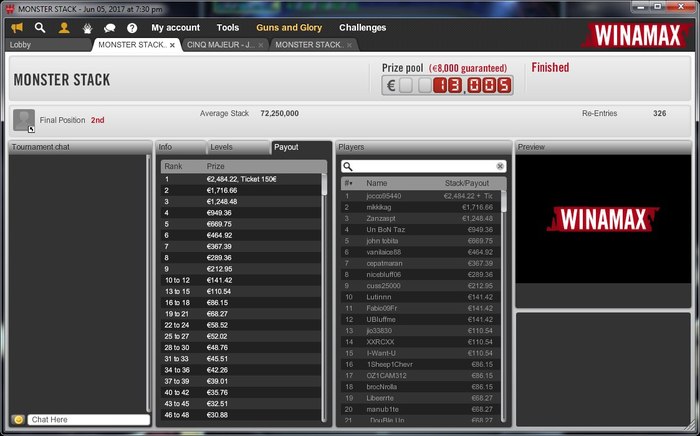The image size is (700, 436).
Task: Select player OZ1CAM312 row
Action: (x=421, y=375)
